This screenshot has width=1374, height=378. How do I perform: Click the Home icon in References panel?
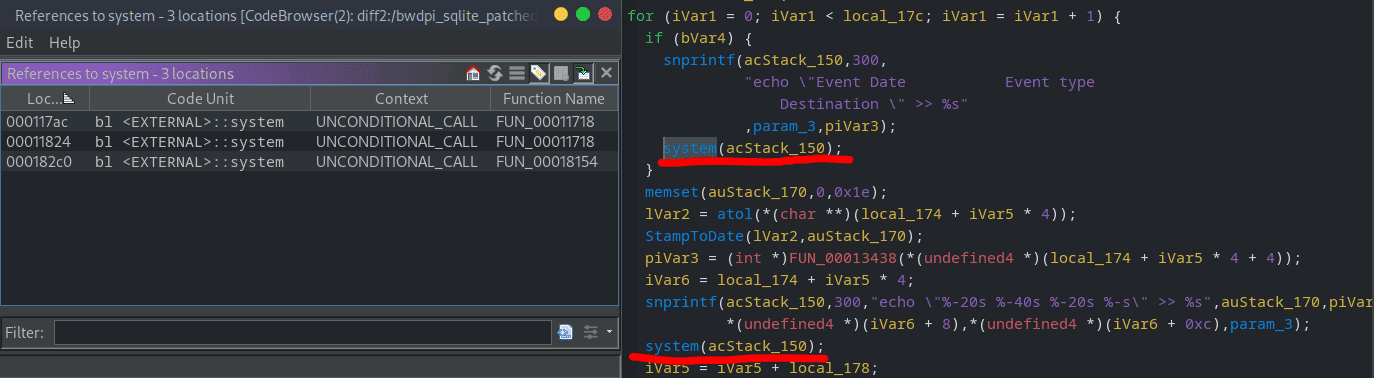coord(474,74)
